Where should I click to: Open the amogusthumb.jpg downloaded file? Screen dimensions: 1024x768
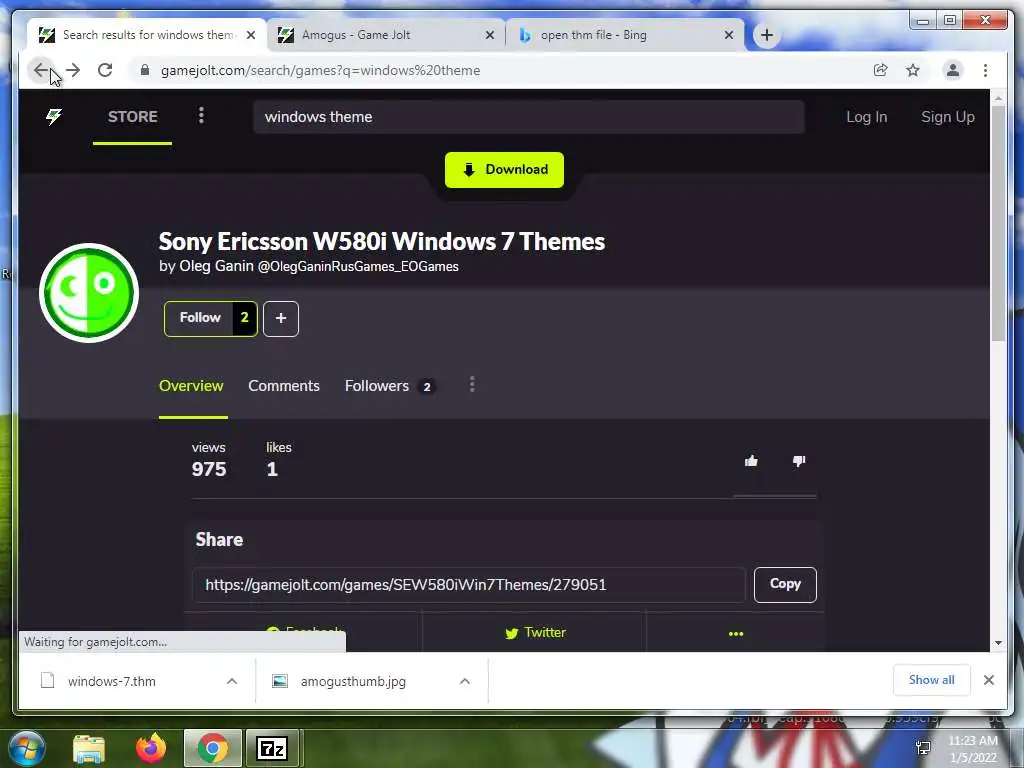[x=353, y=681]
